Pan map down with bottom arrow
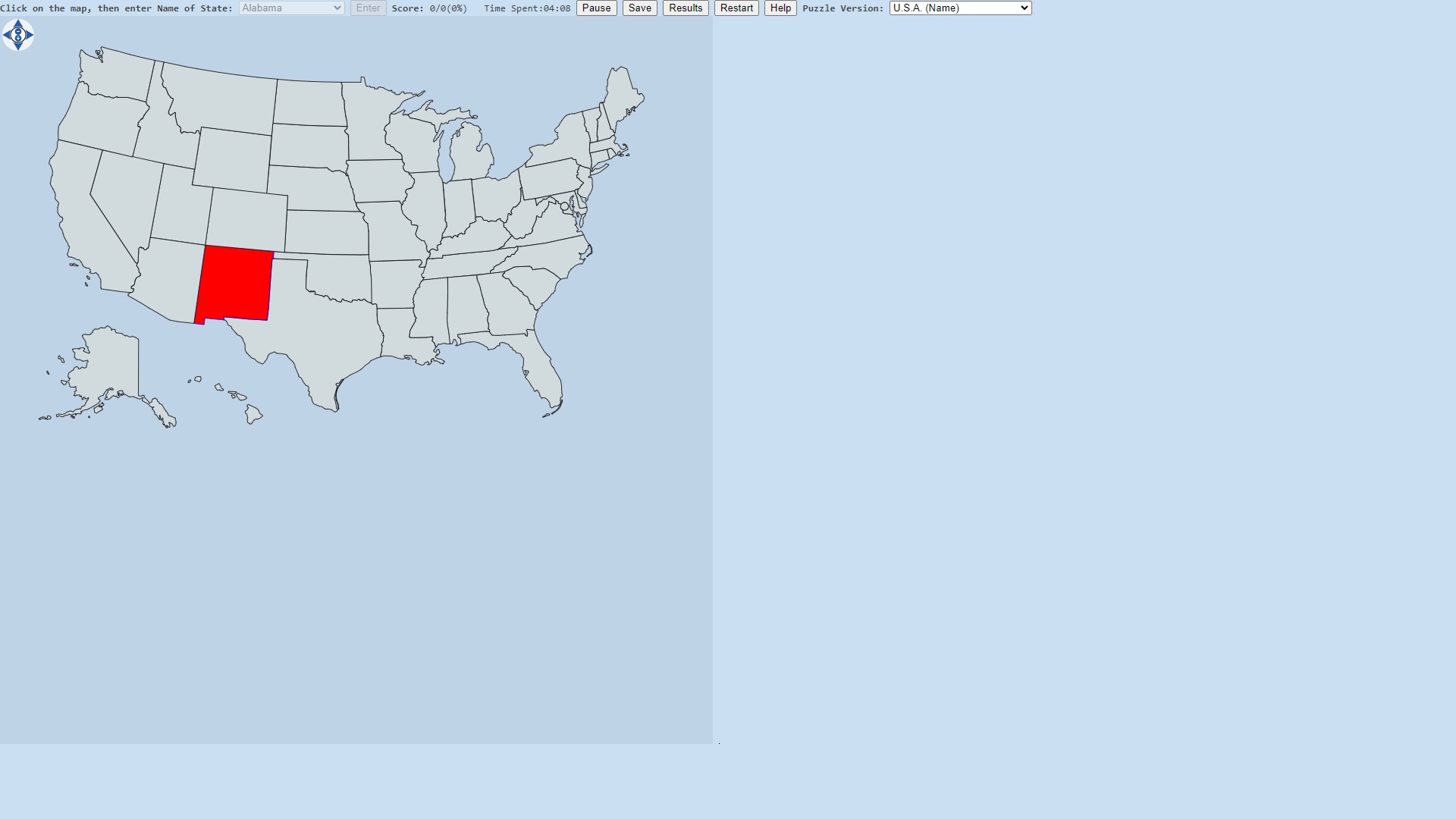1456x819 pixels. coord(18,46)
